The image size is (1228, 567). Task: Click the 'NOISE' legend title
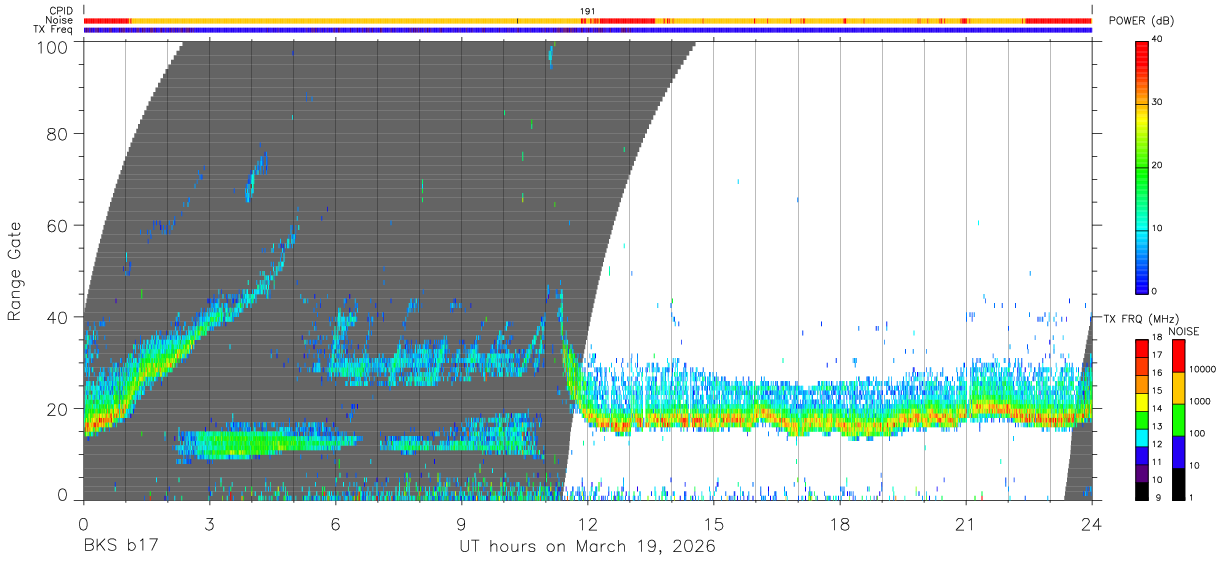tap(1183, 331)
